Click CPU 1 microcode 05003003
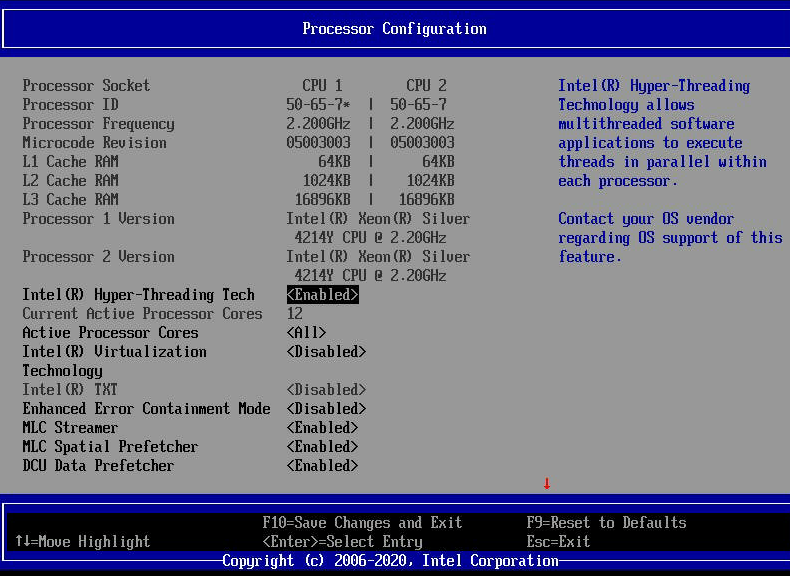The width and height of the screenshot is (790, 576). pyautogui.click(x=318, y=143)
